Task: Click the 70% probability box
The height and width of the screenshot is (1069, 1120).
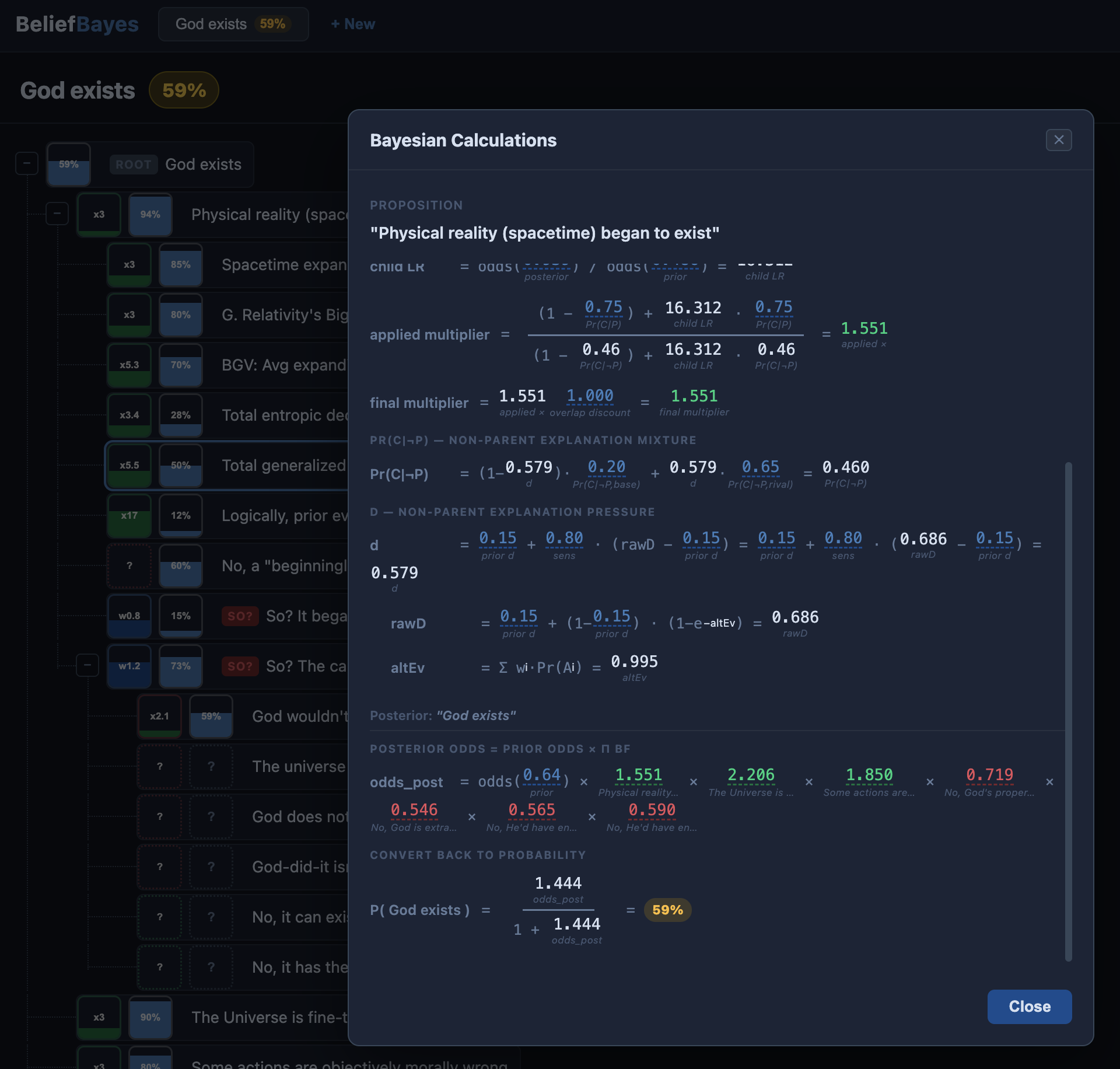Action: 181,365
